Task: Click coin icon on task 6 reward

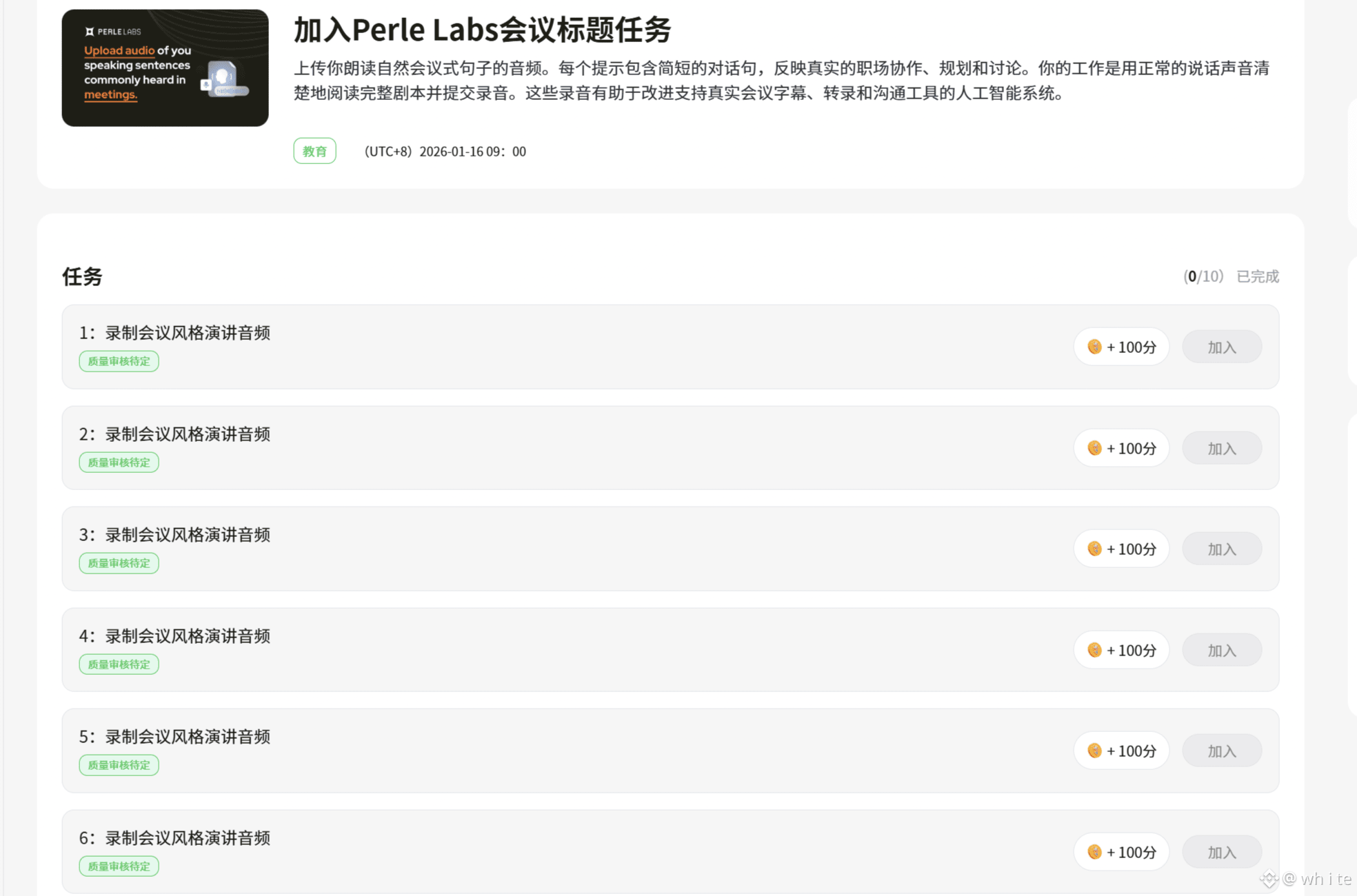Action: pos(1094,852)
